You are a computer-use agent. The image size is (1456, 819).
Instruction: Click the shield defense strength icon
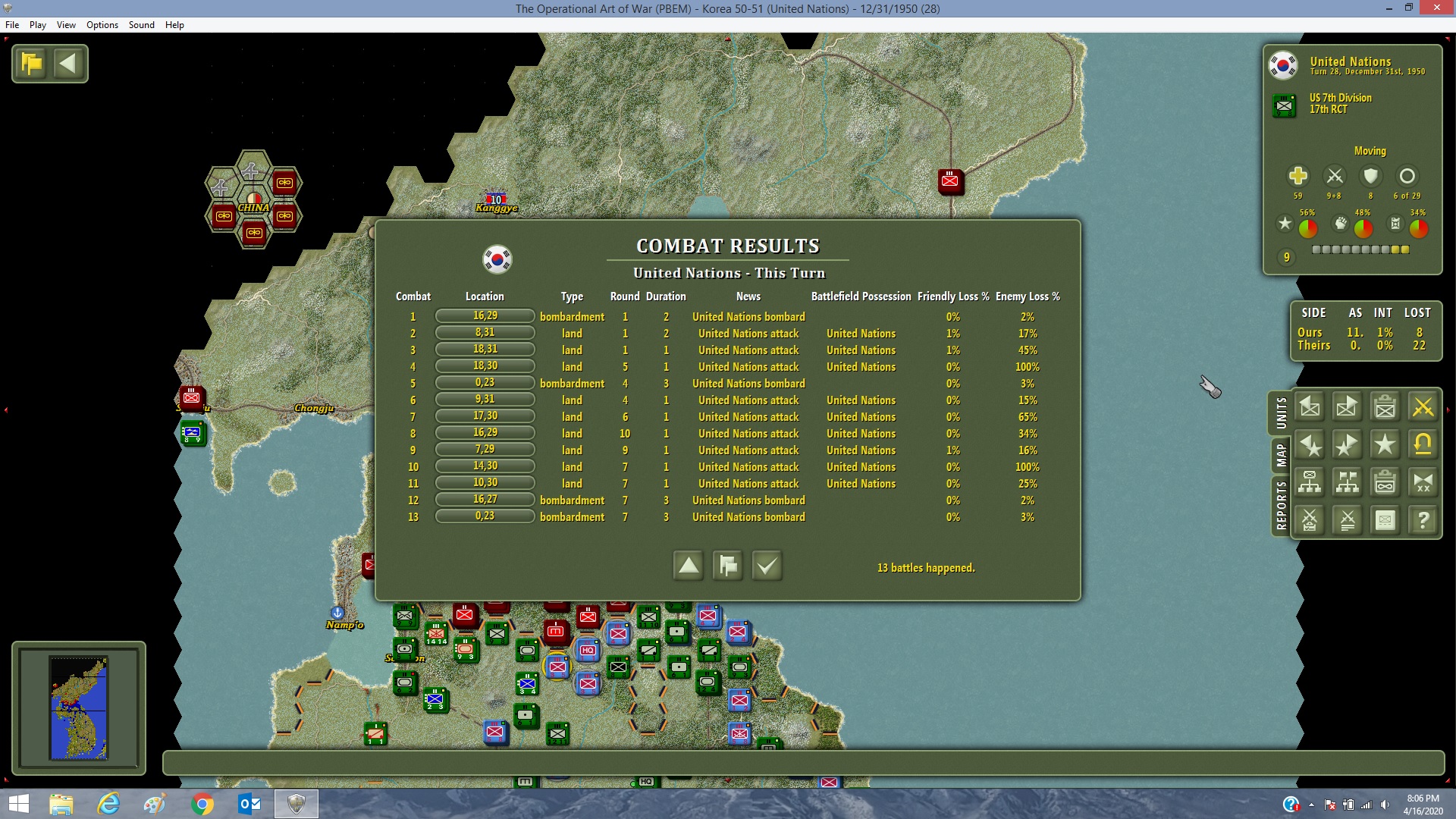click(1370, 176)
